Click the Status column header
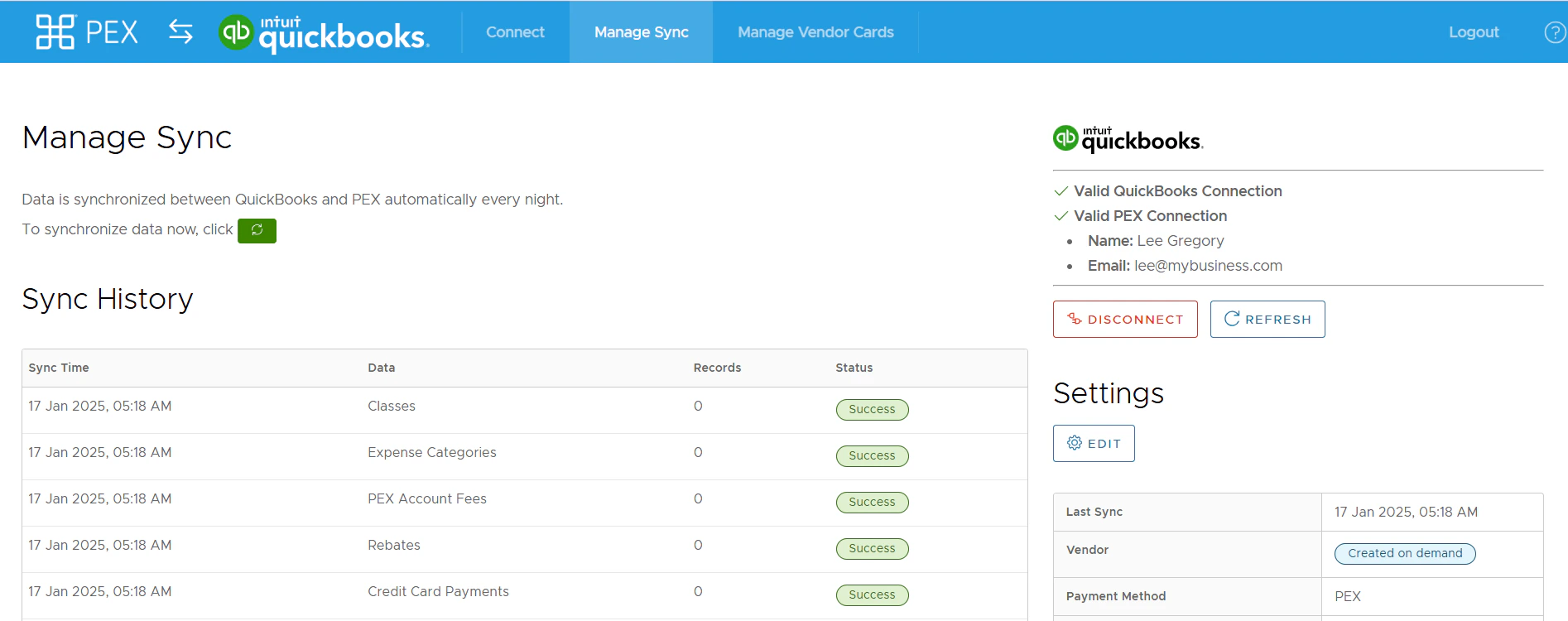1568x621 pixels. [854, 368]
